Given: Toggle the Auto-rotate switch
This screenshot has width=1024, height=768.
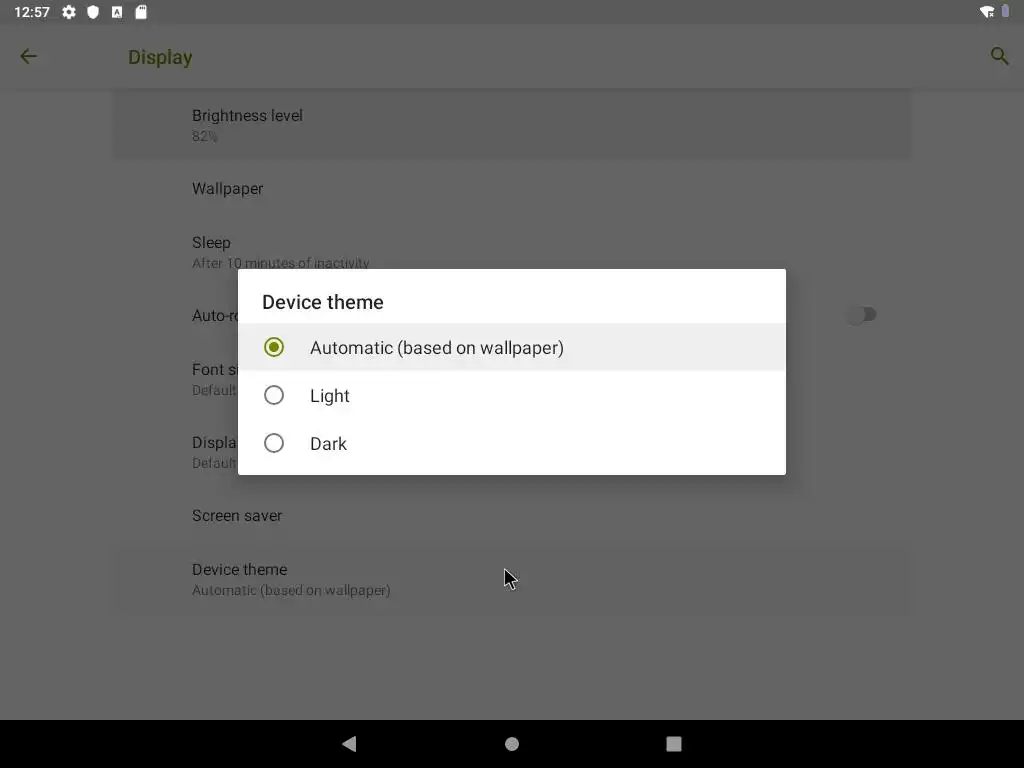Looking at the screenshot, I should 861,315.
